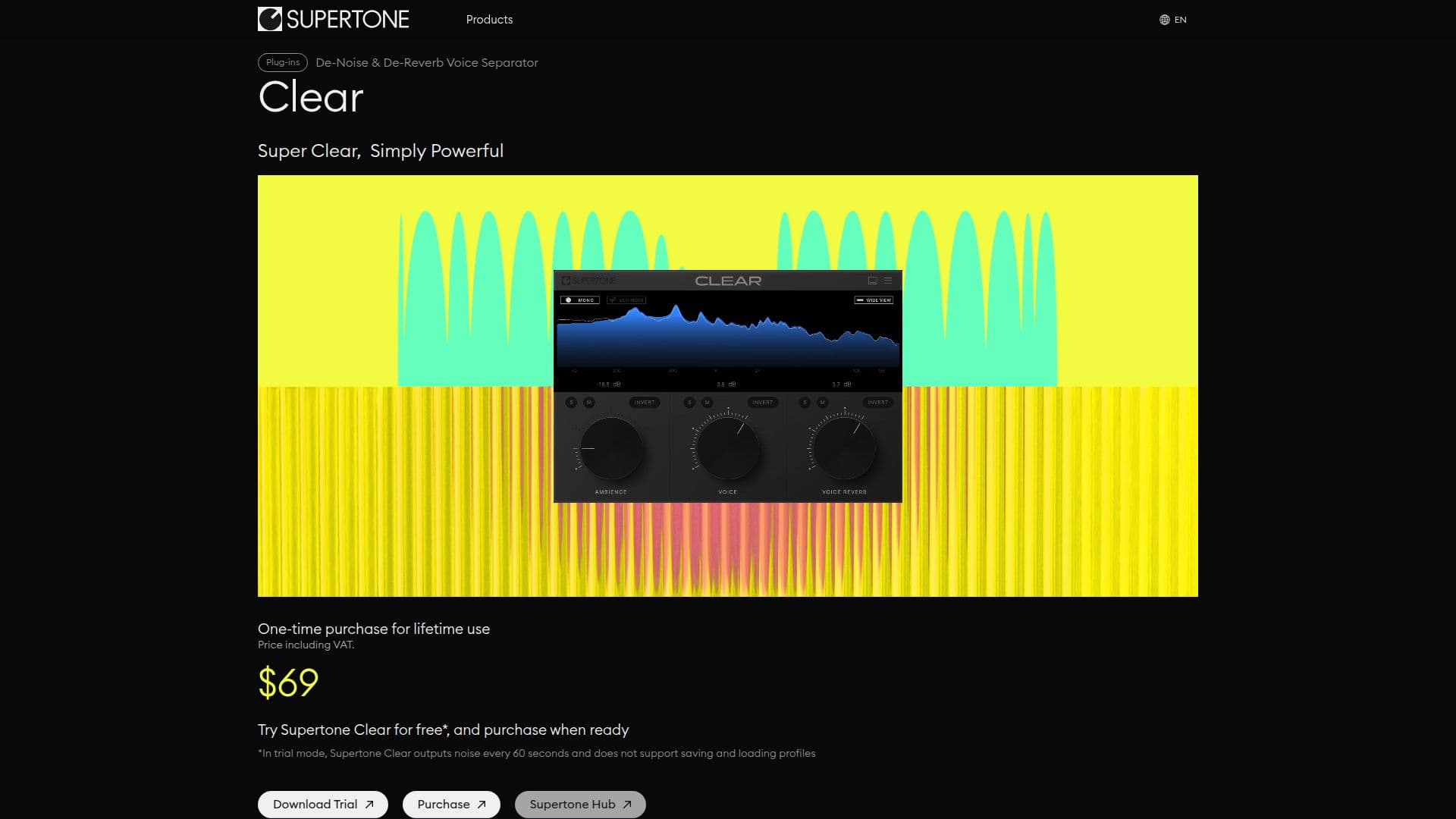Click the -18.5 dB ambience value
This screenshot has width=1456, height=819.
click(x=608, y=384)
